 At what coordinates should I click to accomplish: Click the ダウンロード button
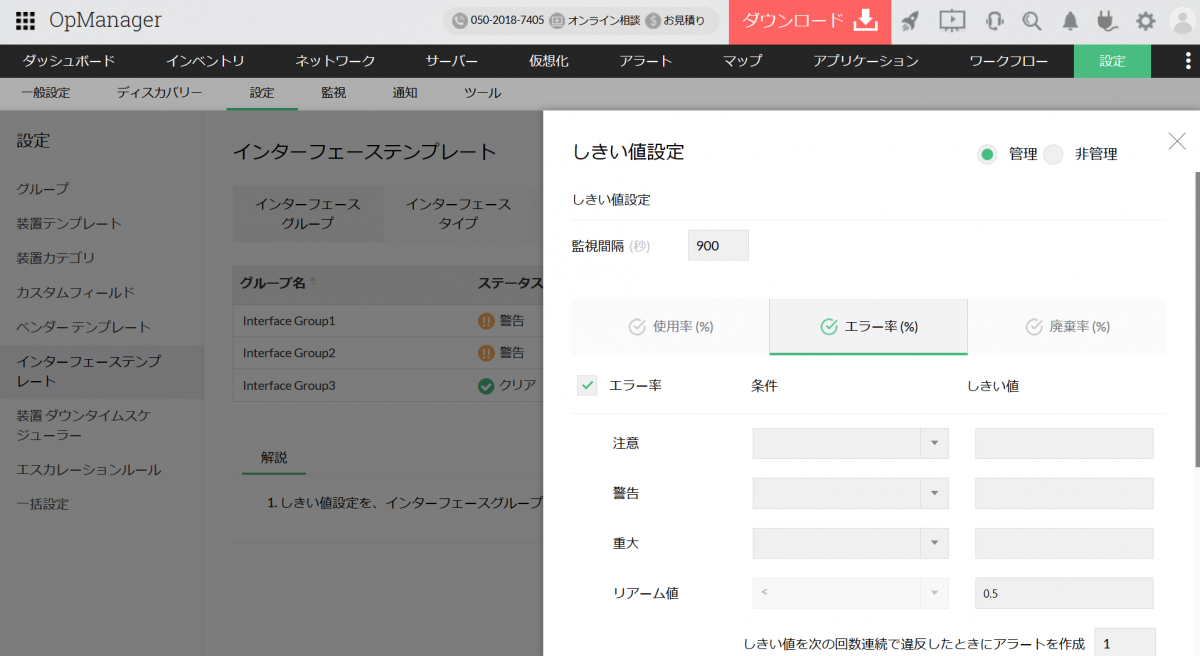coord(810,22)
